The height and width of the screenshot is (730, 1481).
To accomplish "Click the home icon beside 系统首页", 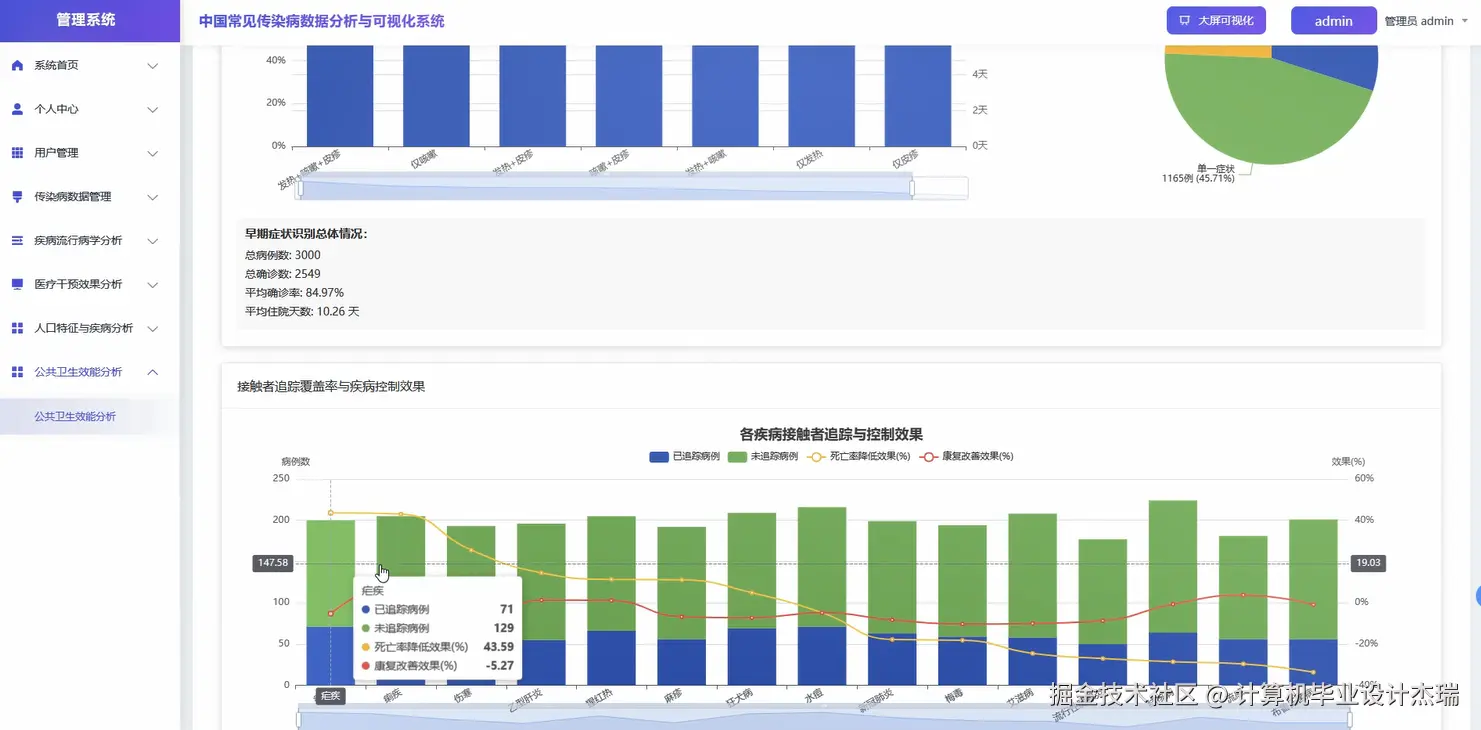I will click(17, 65).
